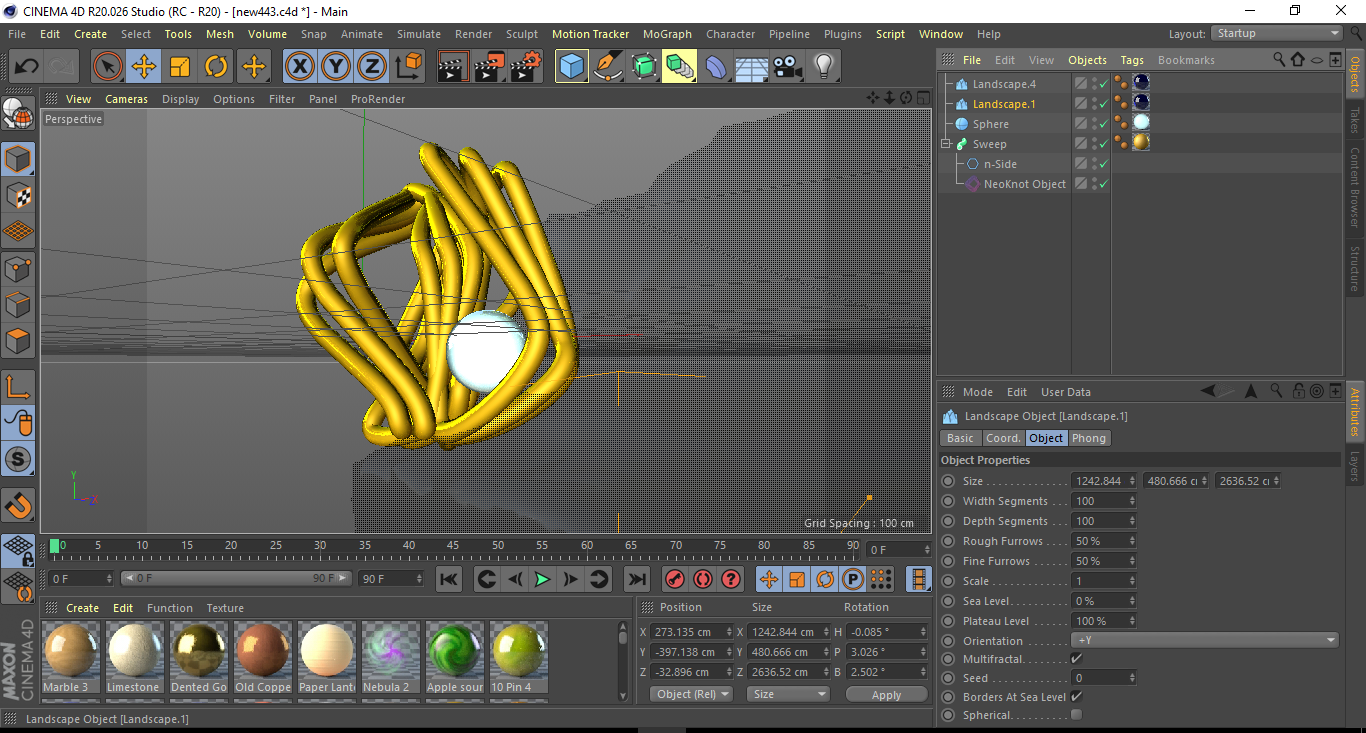Switch to Polygons mode
1366x733 pixels.
point(18,340)
